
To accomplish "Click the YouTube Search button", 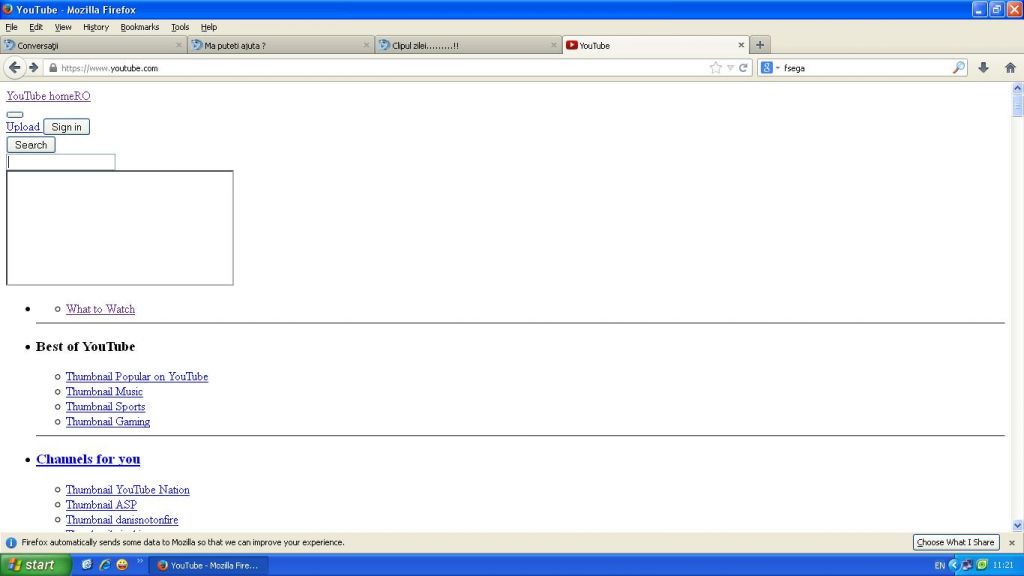I will tap(31, 145).
